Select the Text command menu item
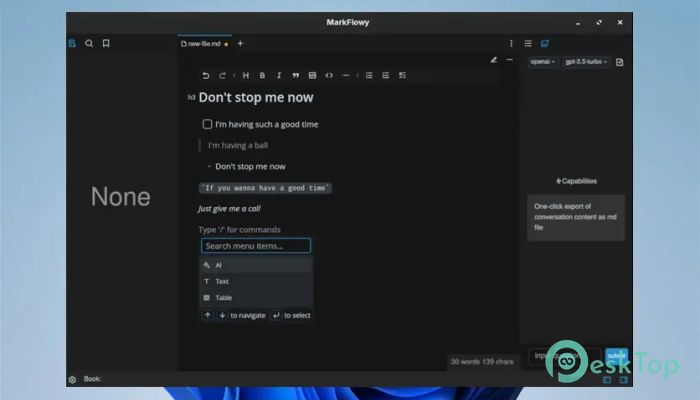 pyautogui.click(x=256, y=281)
